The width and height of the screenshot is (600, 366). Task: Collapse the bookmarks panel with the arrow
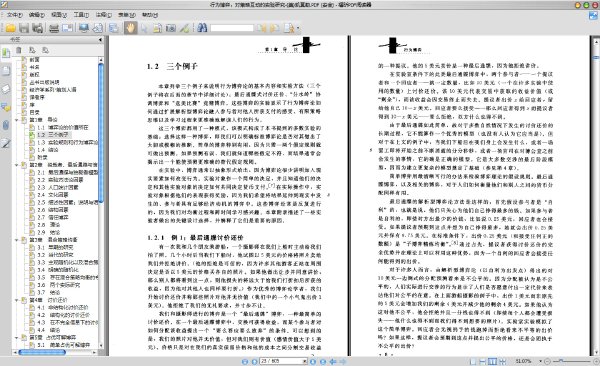(x=100, y=39)
